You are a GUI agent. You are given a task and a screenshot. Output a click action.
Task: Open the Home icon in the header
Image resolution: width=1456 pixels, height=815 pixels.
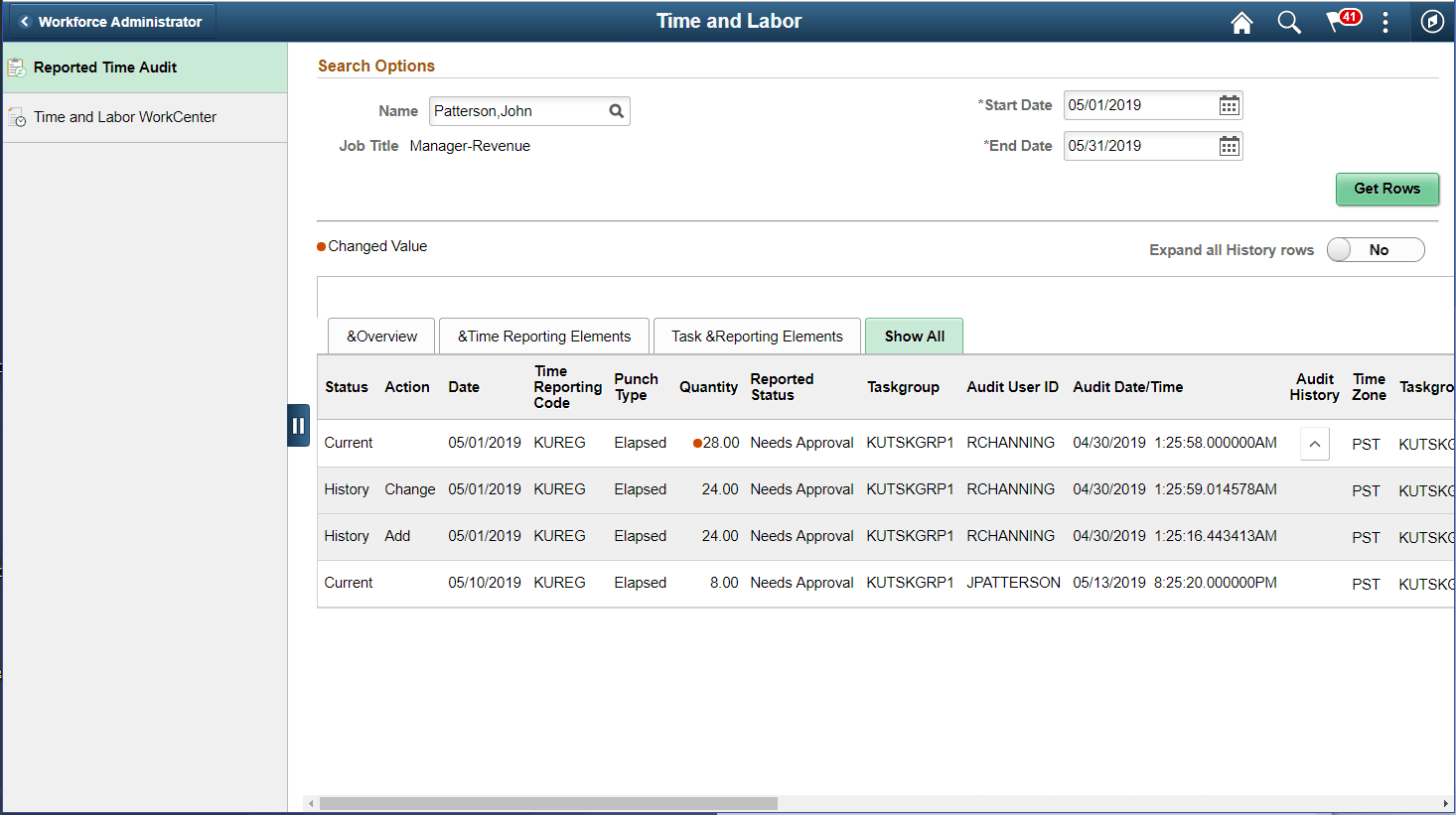(1240, 22)
